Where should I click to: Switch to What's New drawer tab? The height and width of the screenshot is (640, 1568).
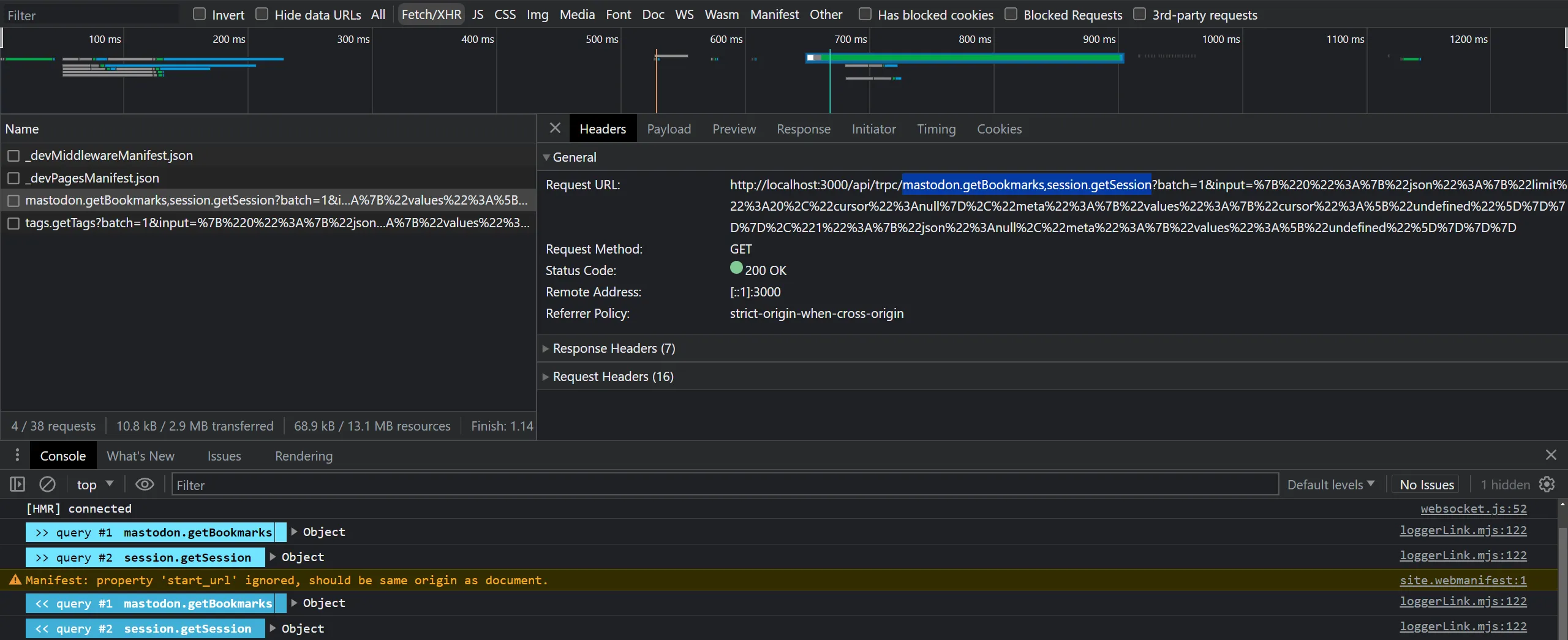[x=140, y=456]
